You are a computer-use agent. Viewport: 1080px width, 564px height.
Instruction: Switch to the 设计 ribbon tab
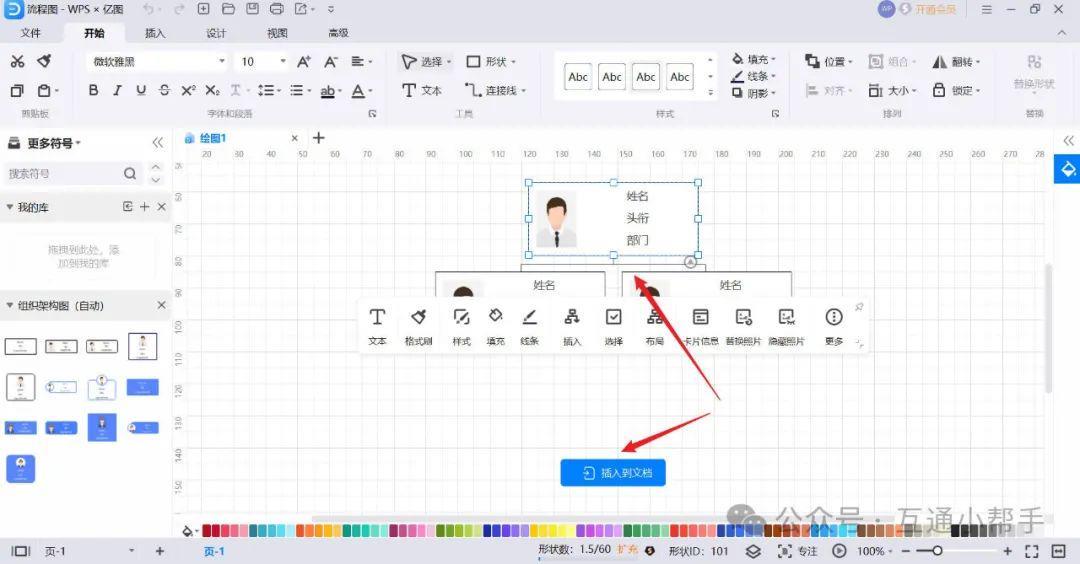point(216,33)
